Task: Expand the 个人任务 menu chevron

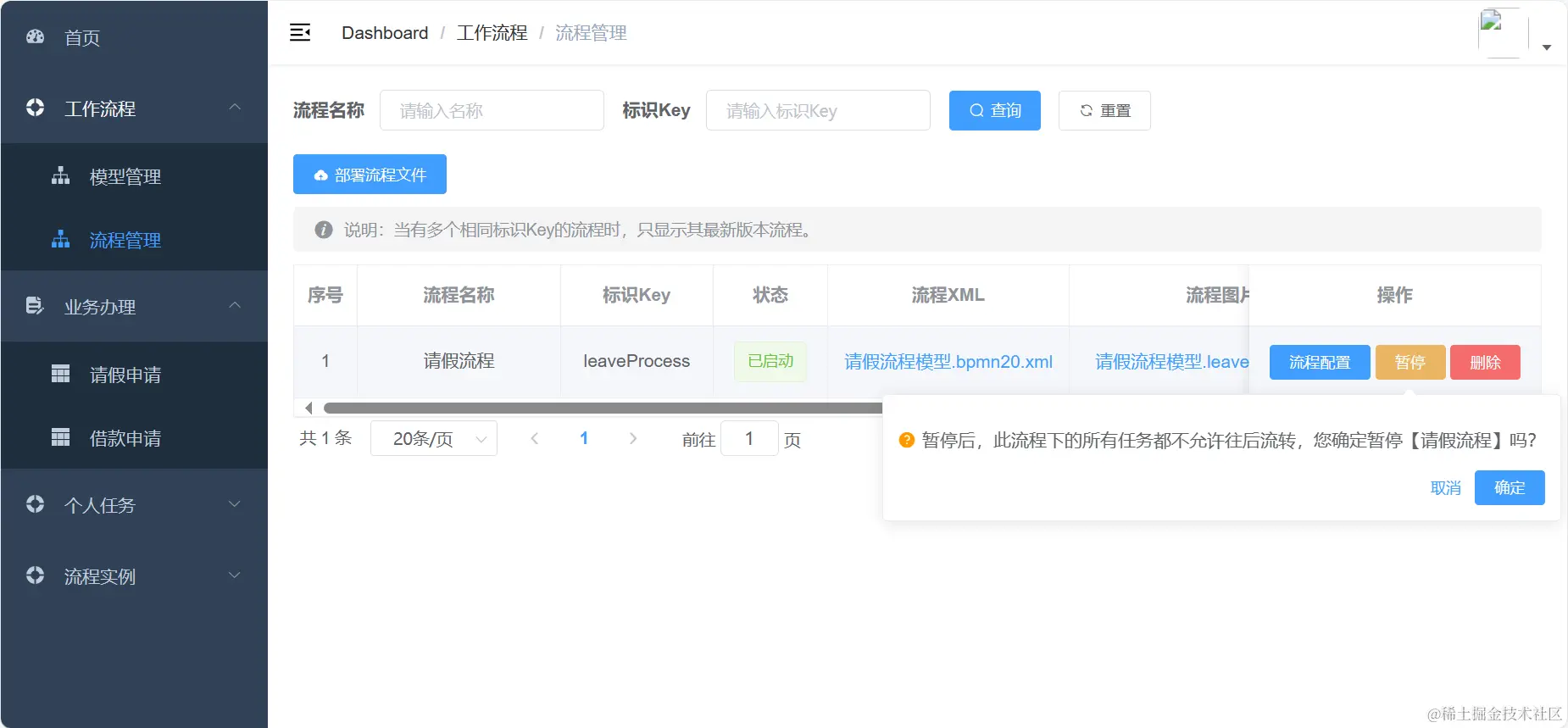Action: point(235,504)
